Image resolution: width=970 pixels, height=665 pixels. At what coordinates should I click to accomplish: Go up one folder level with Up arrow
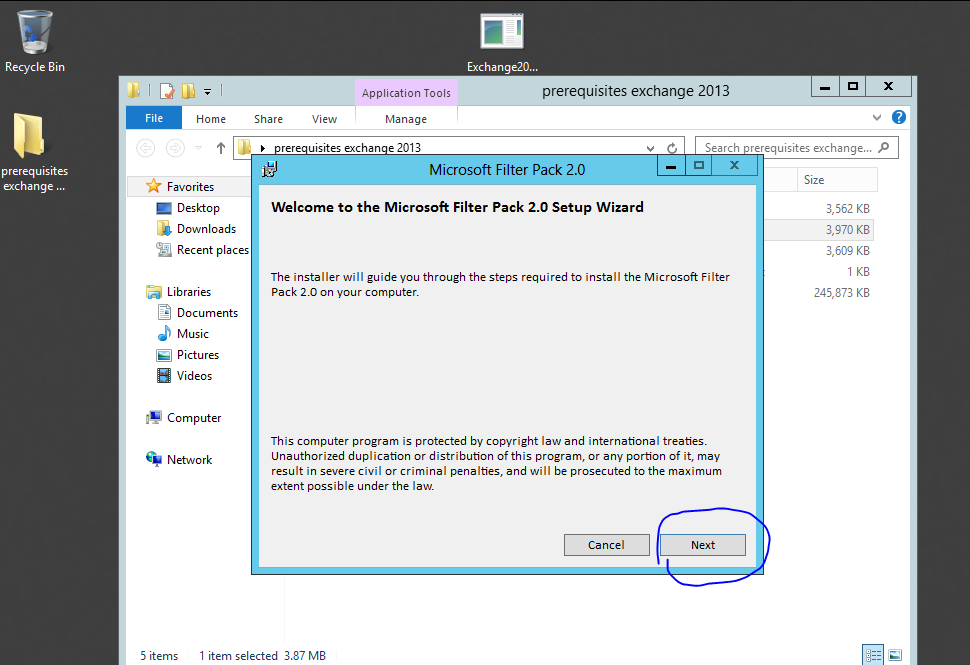tap(221, 148)
